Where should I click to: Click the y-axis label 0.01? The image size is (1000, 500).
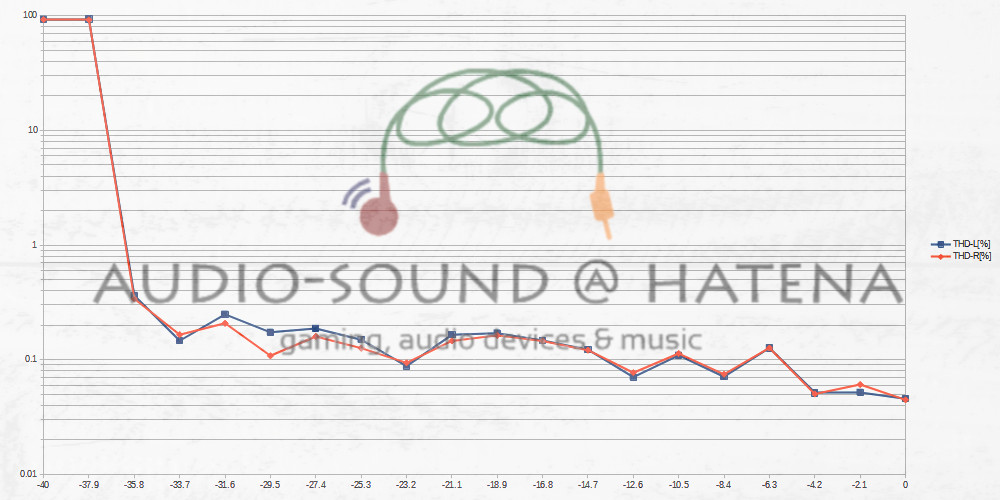point(29,474)
